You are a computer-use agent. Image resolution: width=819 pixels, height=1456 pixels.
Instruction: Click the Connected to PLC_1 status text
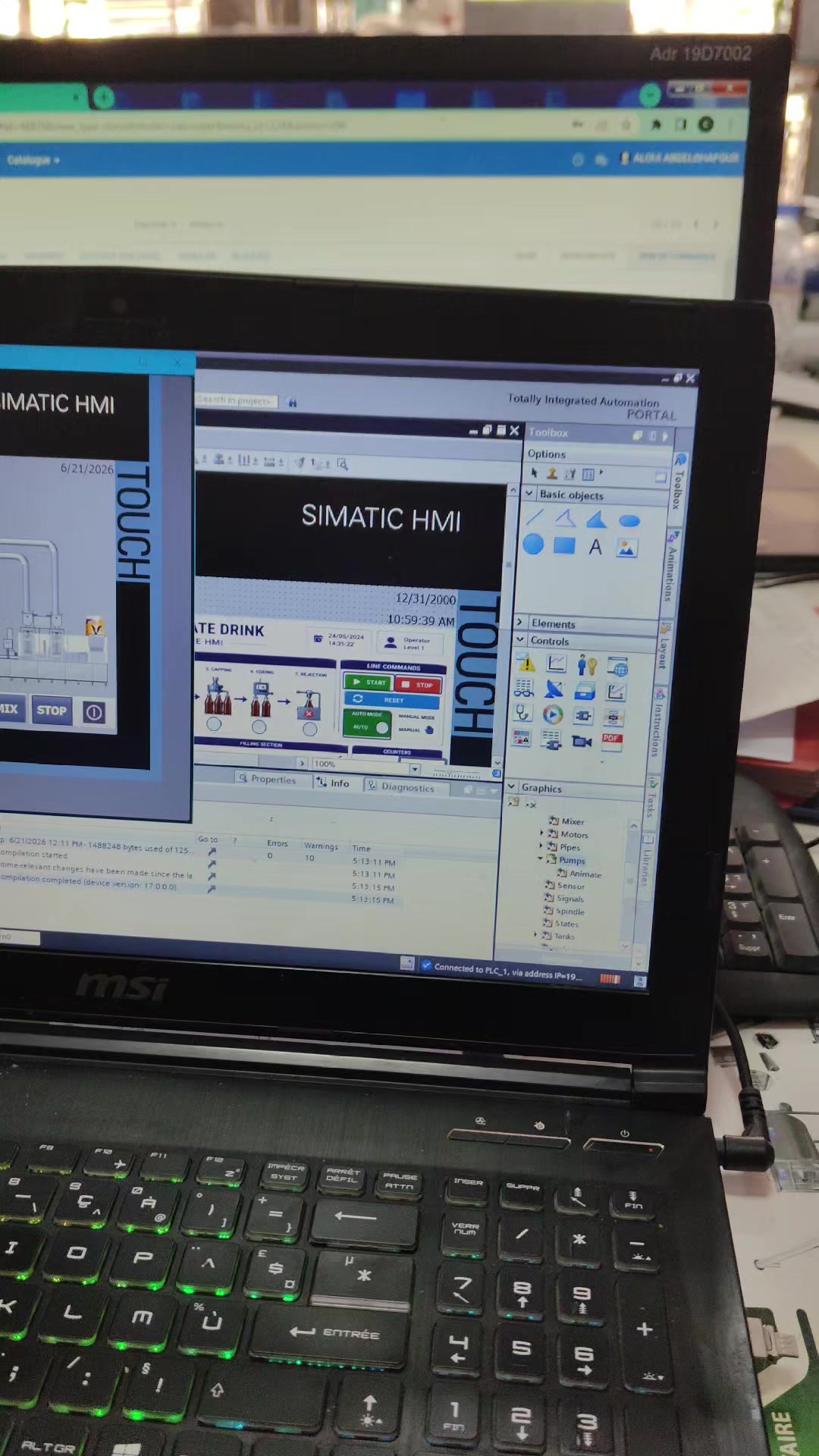tap(507, 971)
